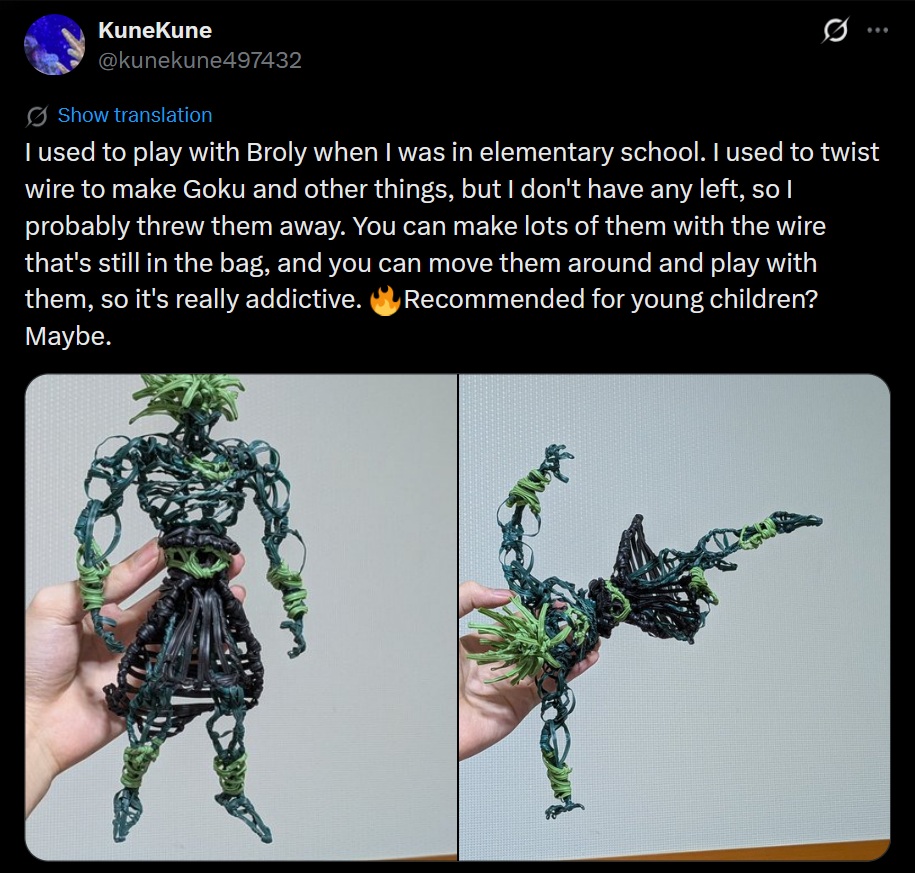
Task: Open KuneKune's round profile avatar
Action: [x=54, y=45]
